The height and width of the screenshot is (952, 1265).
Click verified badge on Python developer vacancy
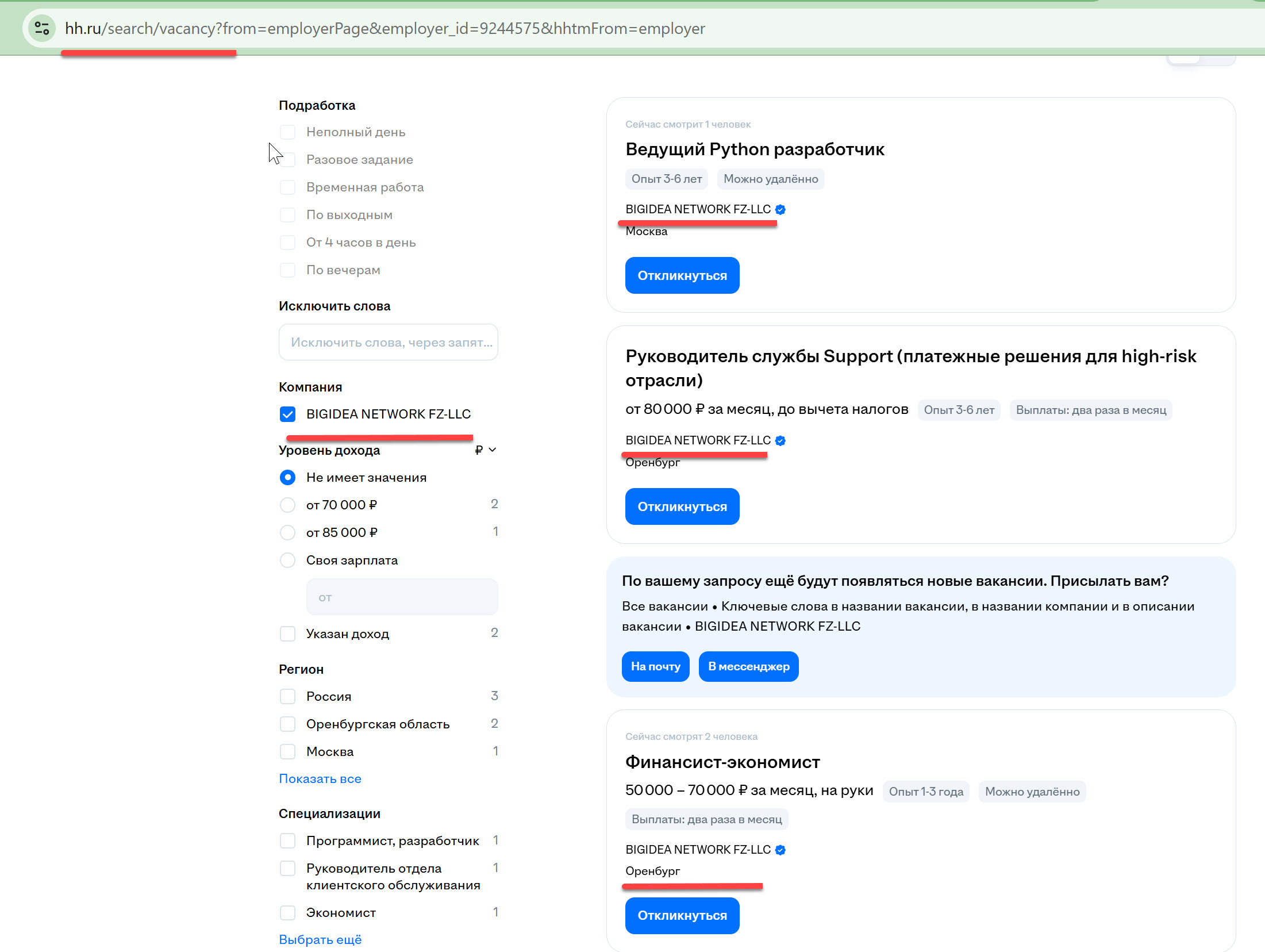tap(780, 210)
